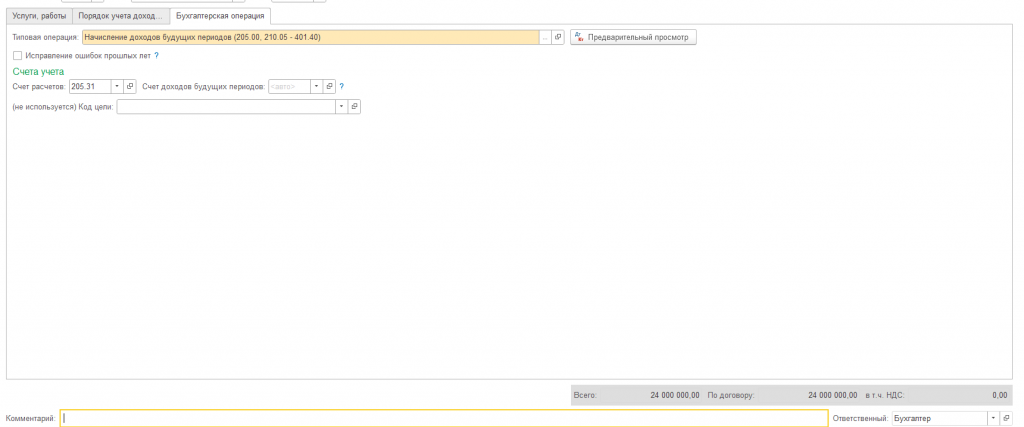The image size is (1024, 427).
Task: Click the Счет доходов будущих периодов field
Action: point(289,86)
